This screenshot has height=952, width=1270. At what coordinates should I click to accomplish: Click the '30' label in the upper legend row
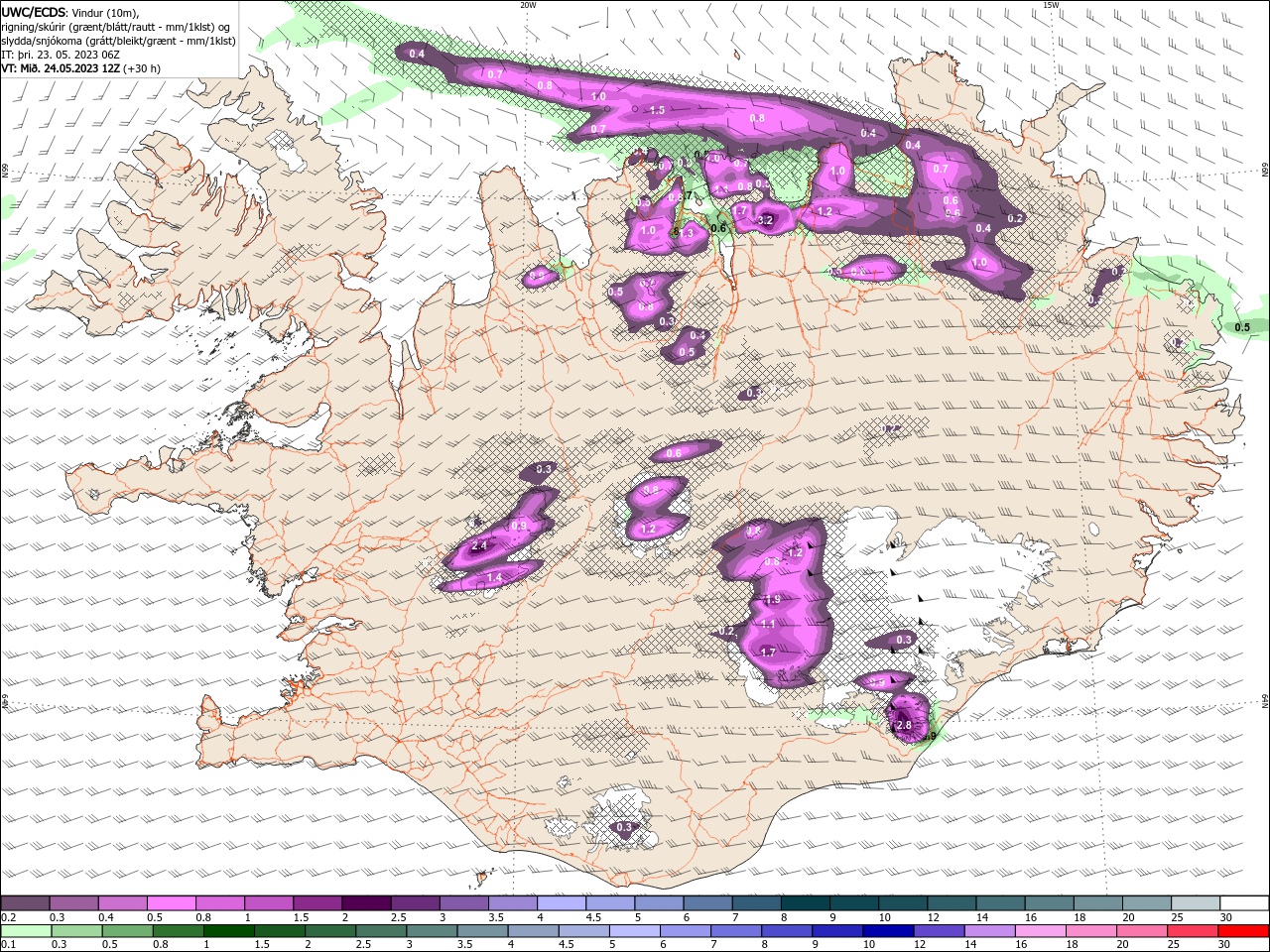coord(1226,917)
